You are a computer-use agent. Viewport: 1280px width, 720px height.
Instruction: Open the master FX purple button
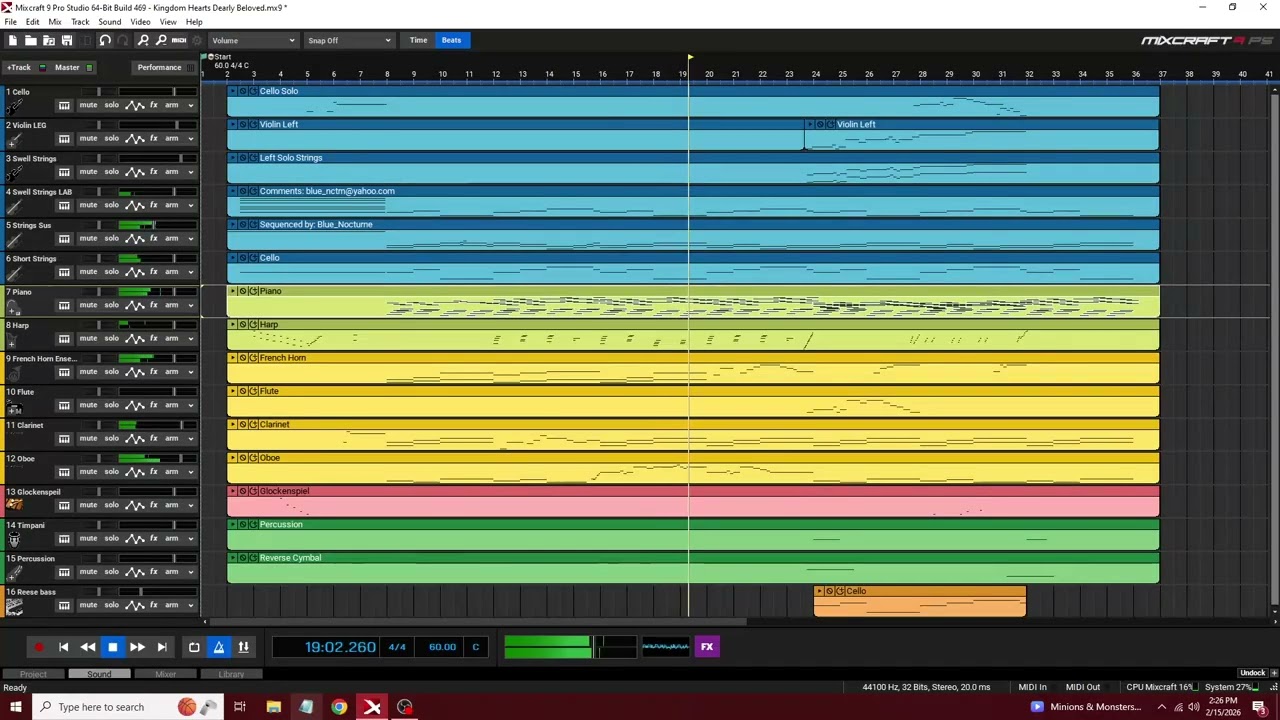pos(707,647)
